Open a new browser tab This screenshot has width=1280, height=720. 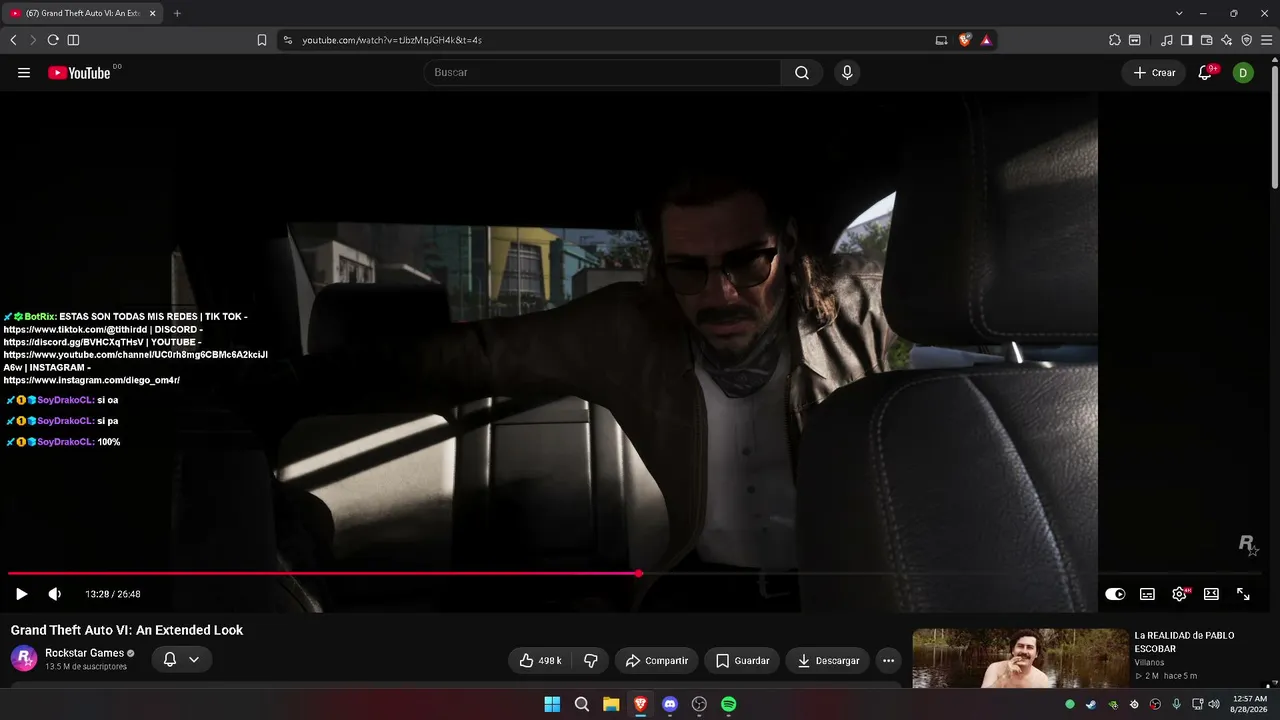[x=177, y=13]
